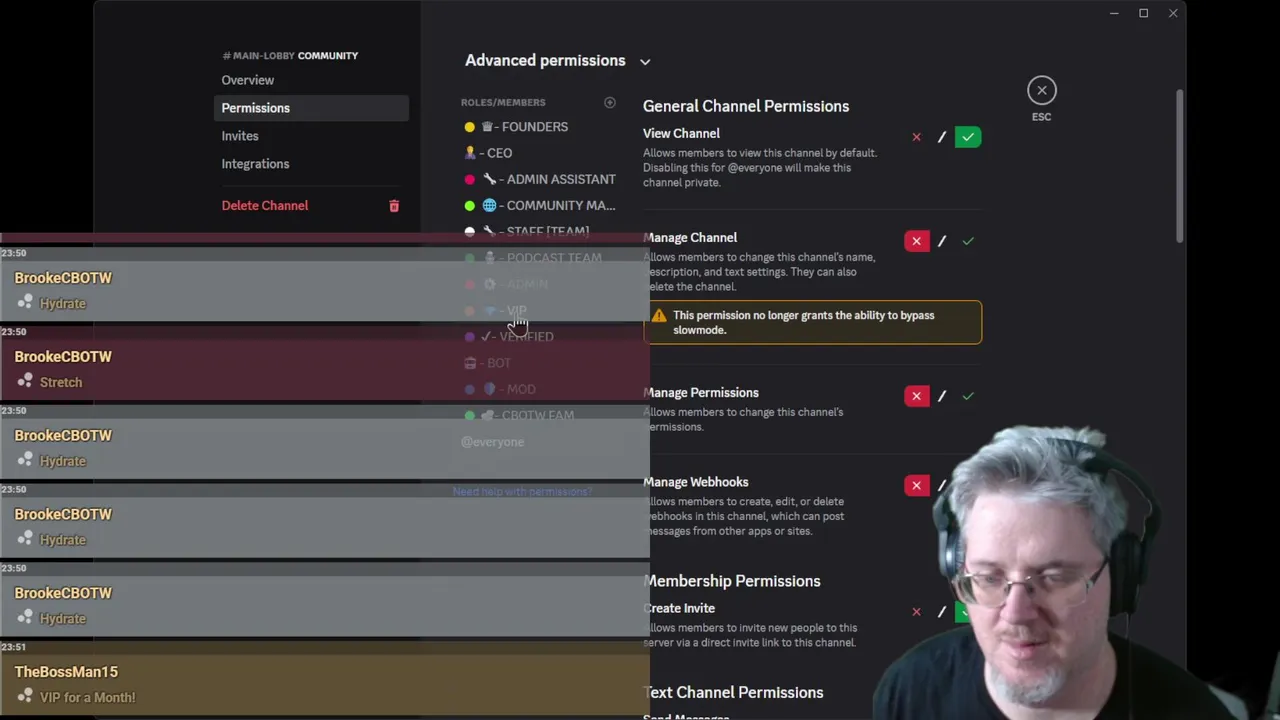Viewport: 1280px width, 720px height.
Task: Add a role or member with plus icon
Action: [x=610, y=102]
